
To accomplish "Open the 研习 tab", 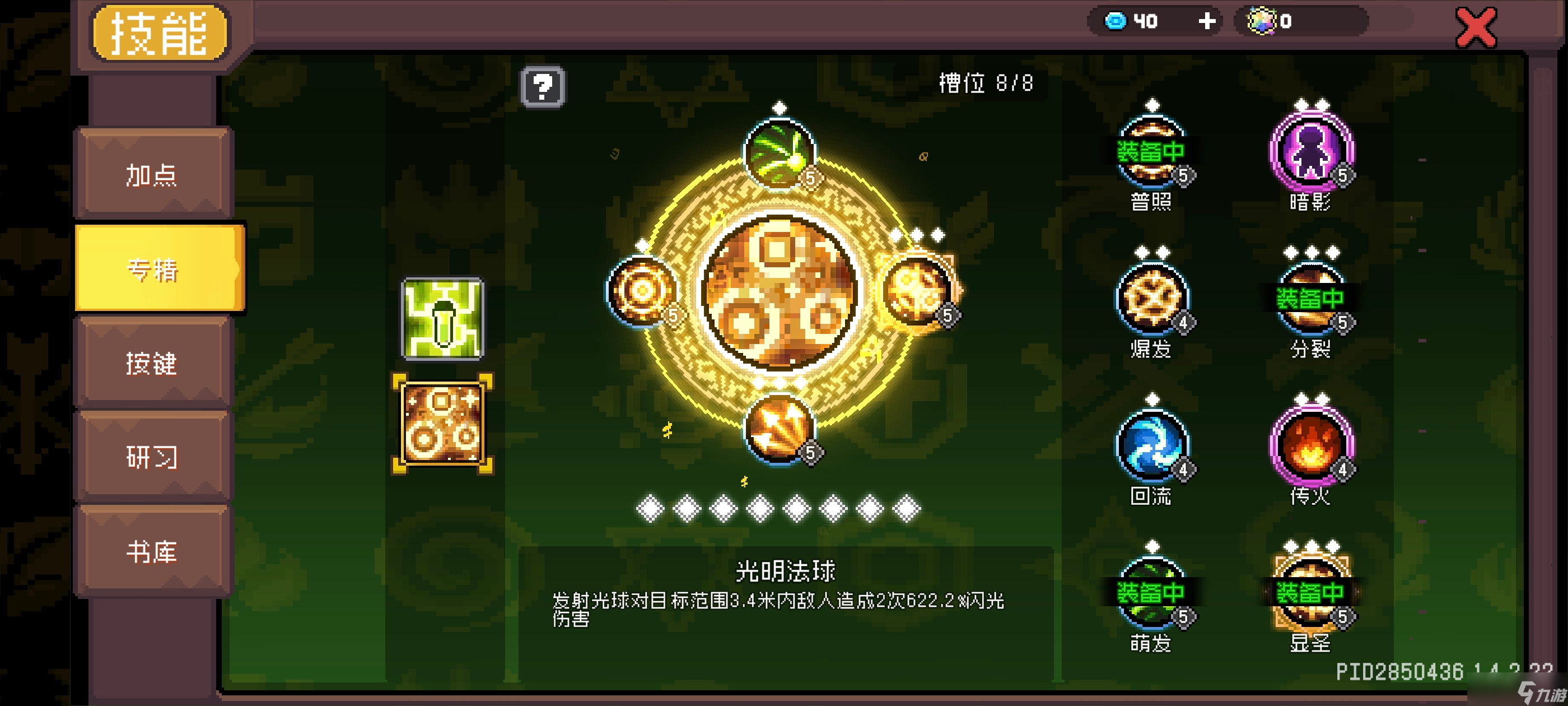I will click(x=153, y=457).
